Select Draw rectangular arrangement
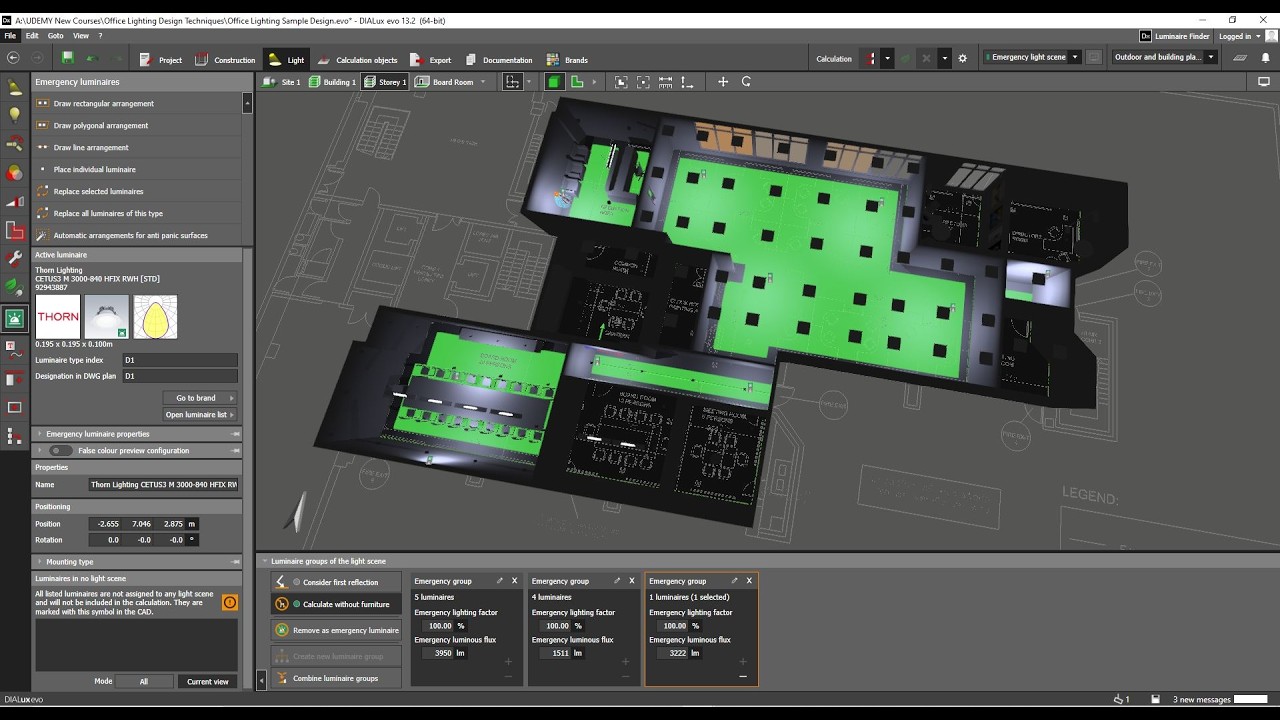Image resolution: width=1280 pixels, height=720 pixels. pos(137,103)
